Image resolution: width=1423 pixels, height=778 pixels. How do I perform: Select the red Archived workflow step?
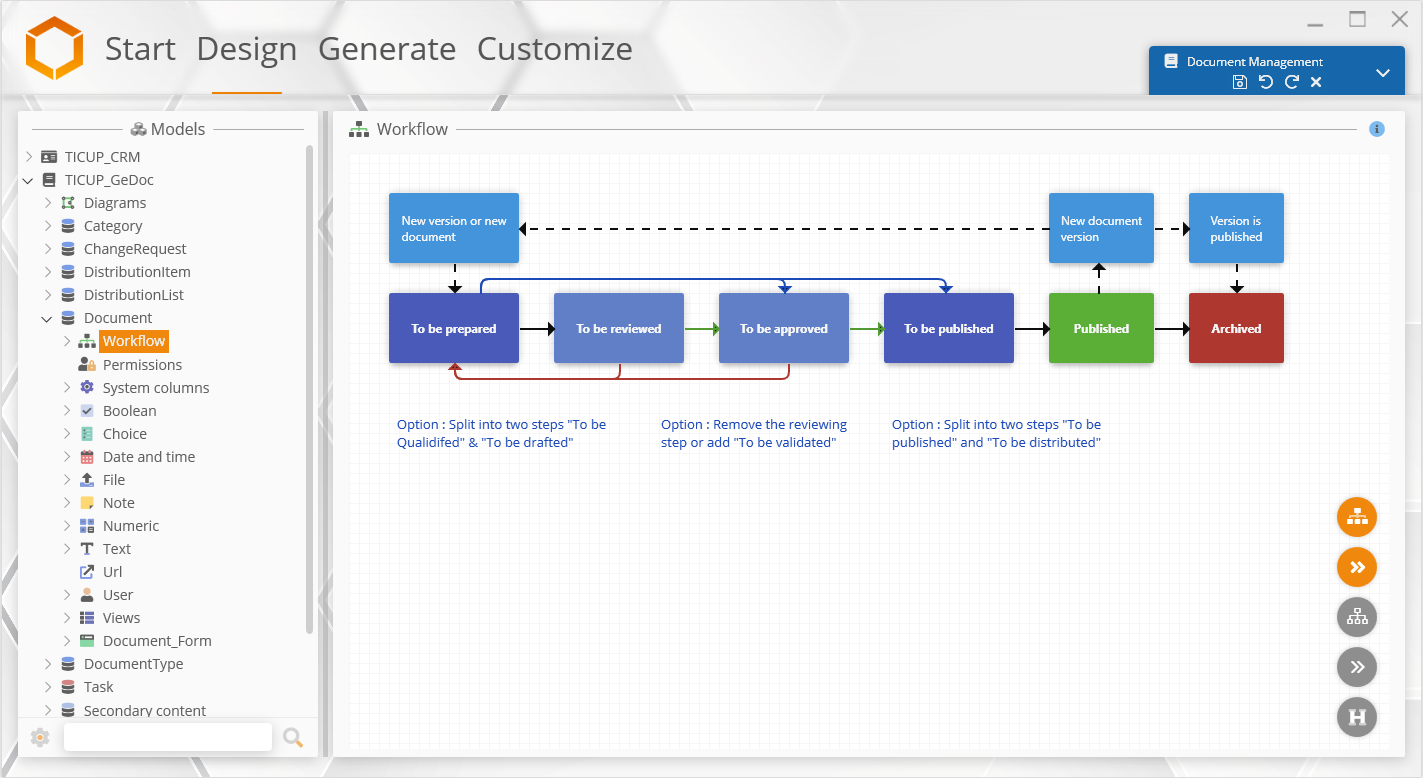pos(1236,328)
